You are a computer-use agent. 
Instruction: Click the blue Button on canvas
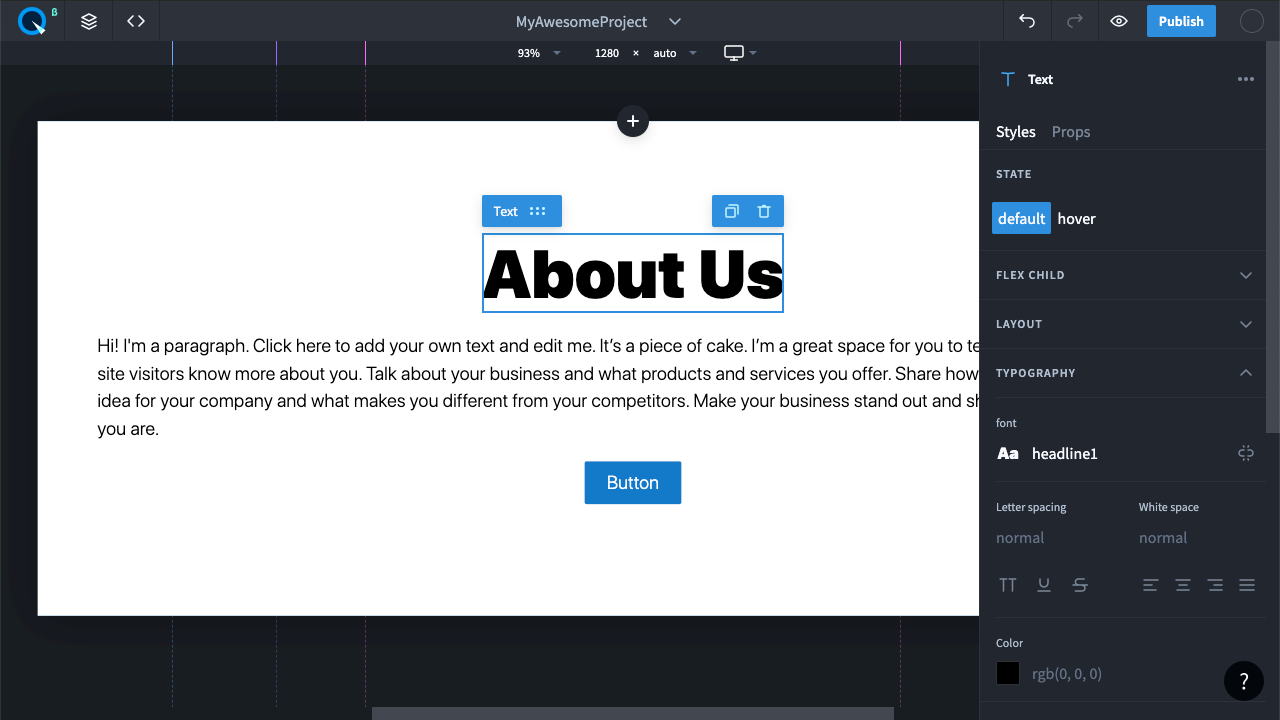(x=632, y=482)
